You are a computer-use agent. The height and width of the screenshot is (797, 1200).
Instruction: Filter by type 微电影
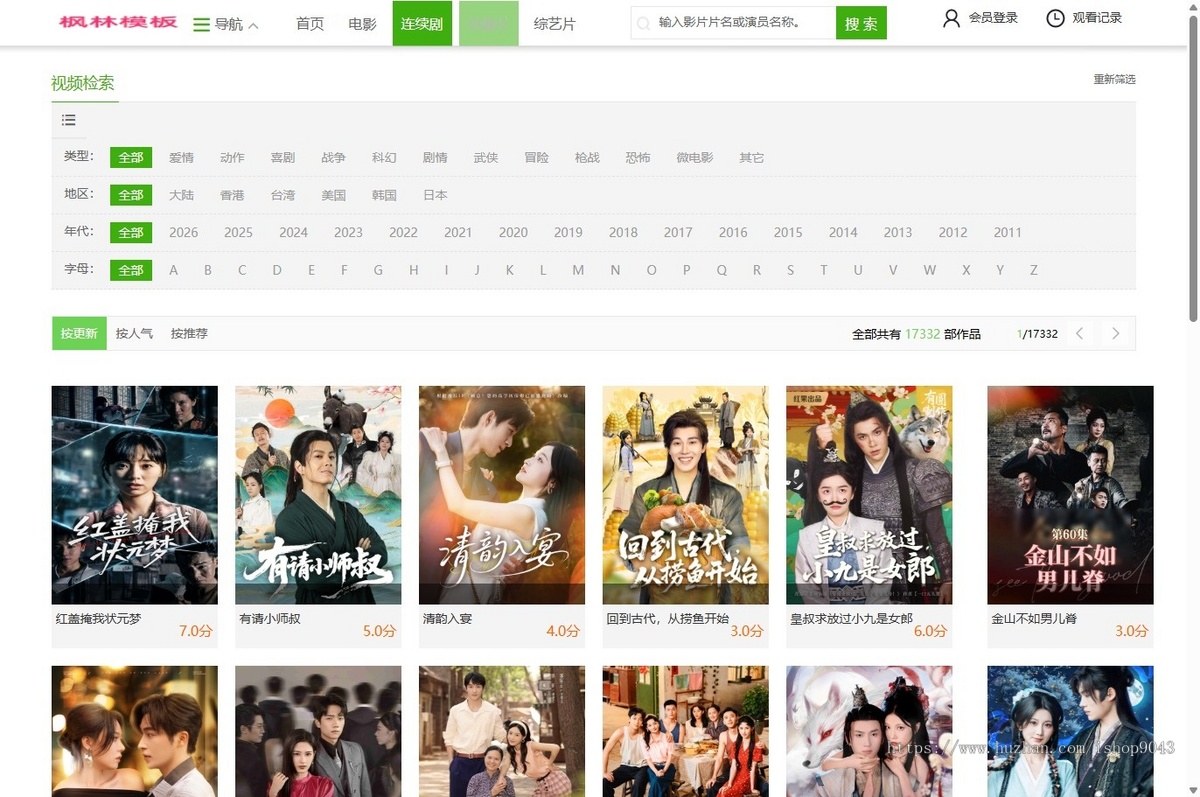(x=695, y=158)
